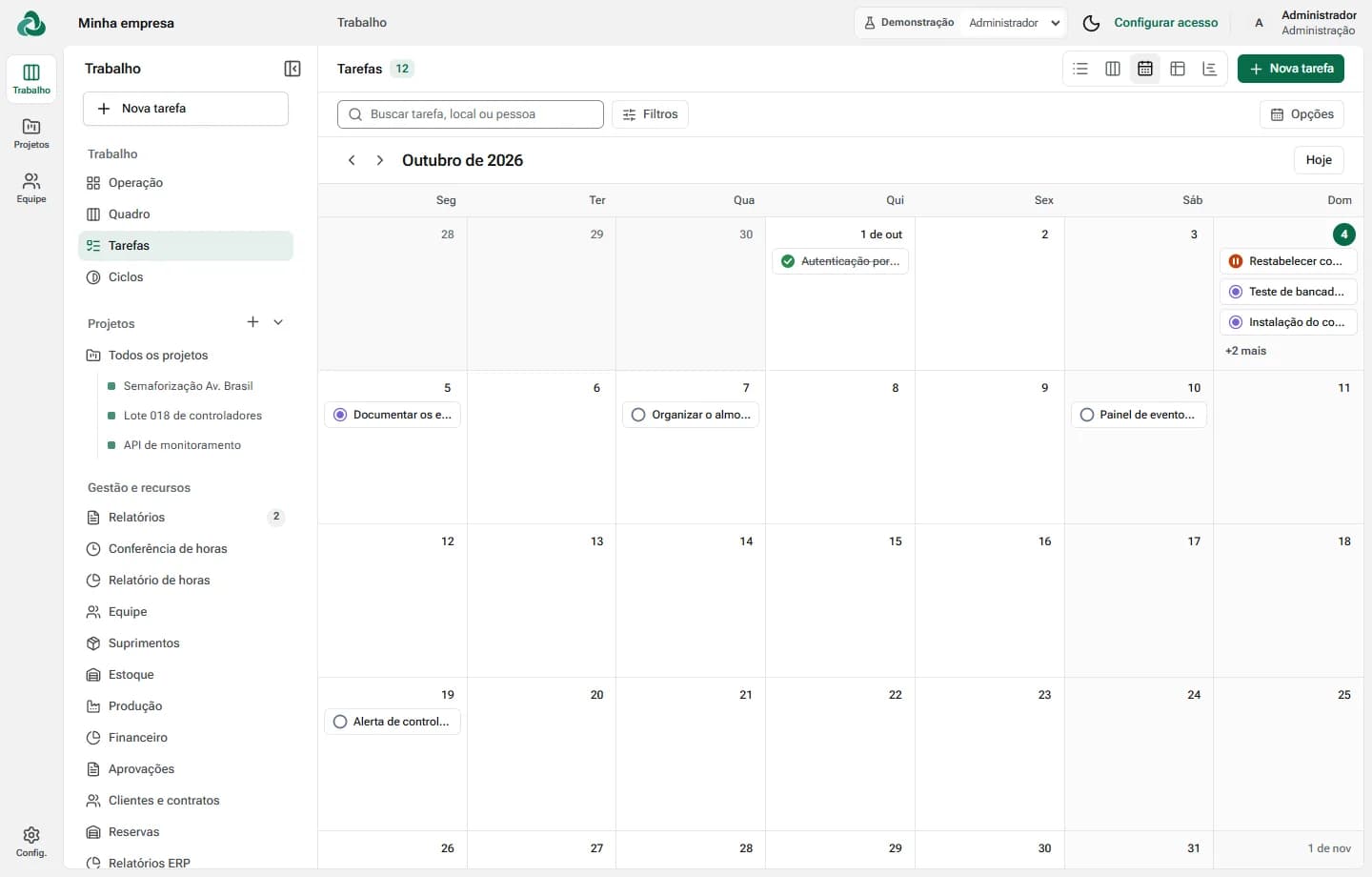Screen dimensions: 1372x877
Task: Open Todos os projetos tree item
Action: [x=186, y=356]
